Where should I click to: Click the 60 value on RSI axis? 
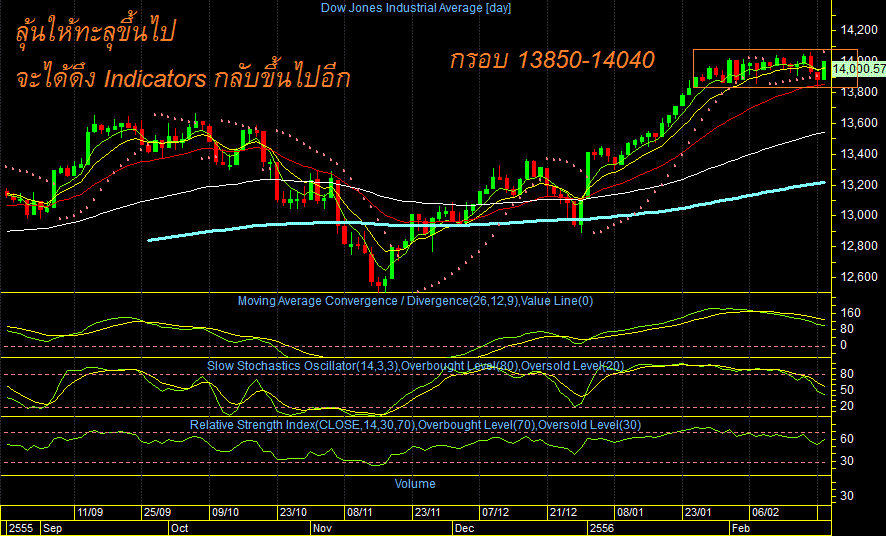[846, 439]
